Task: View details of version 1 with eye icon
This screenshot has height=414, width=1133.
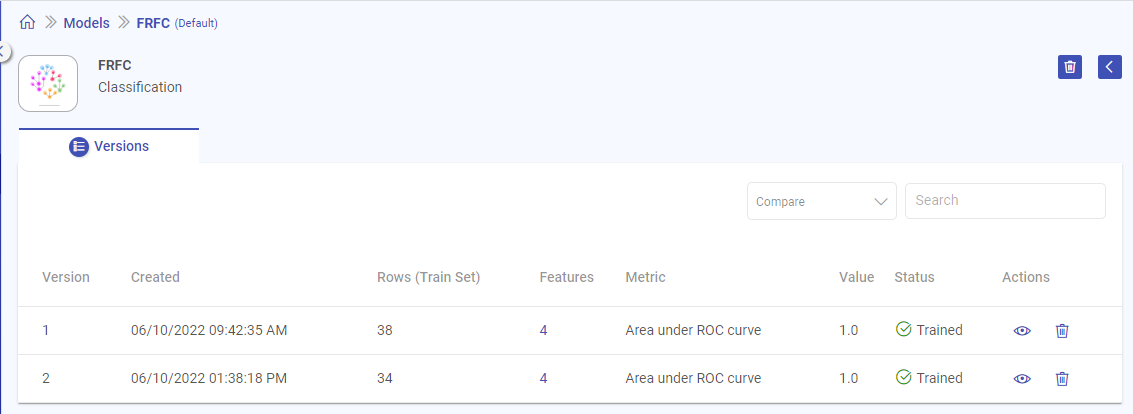Action: coord(1022,331)
